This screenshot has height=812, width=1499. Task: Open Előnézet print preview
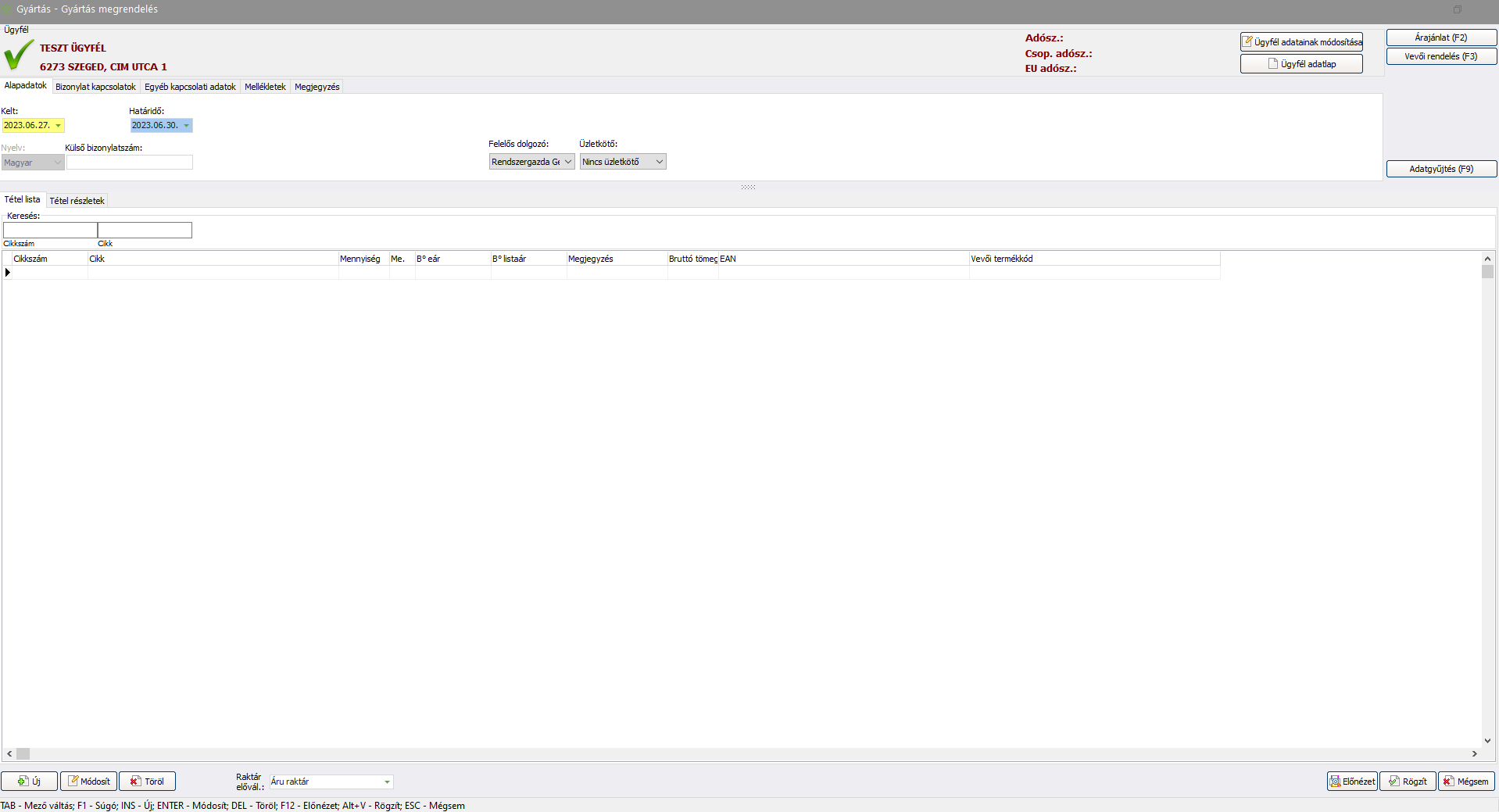(x=1351, y=782)
